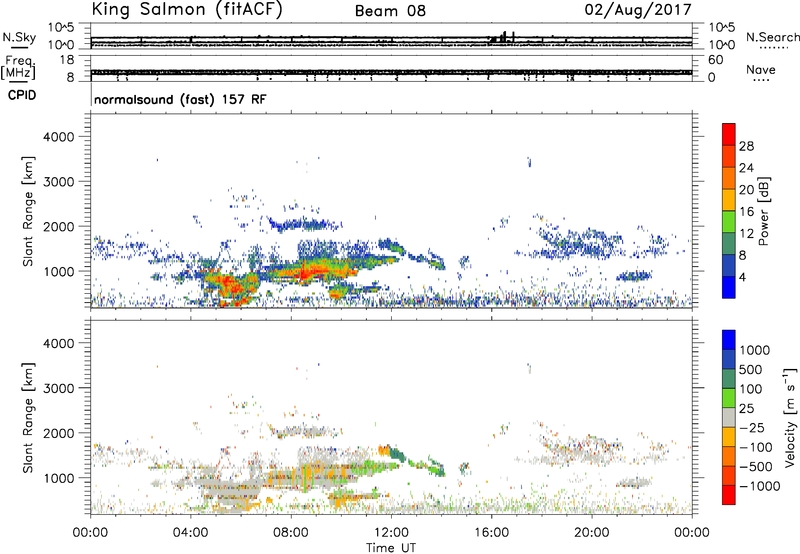800x554 pixels.
Task: Click the 'Time UT' axis label
Action: tap(391, 548)
